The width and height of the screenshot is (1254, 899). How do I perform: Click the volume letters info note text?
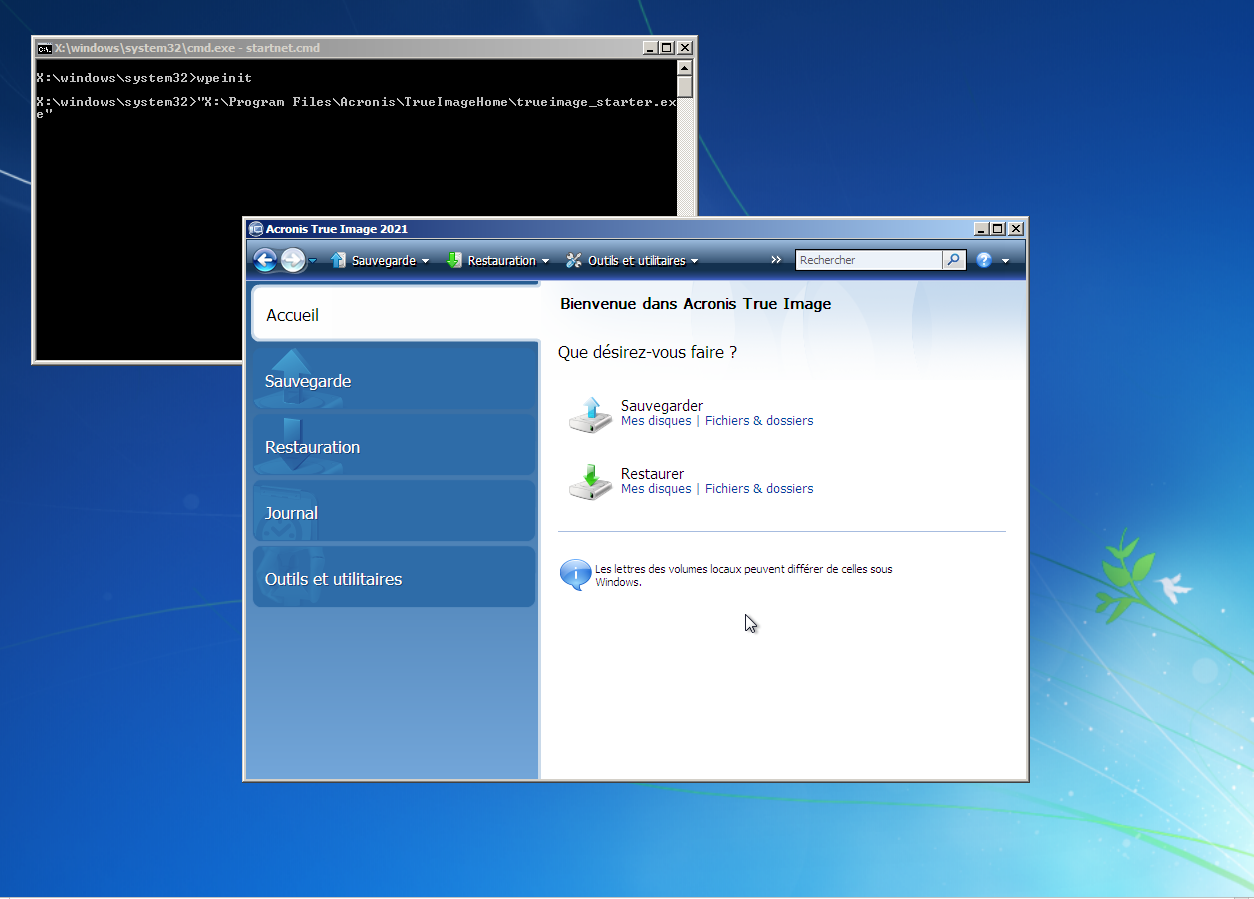tap(744, 575)
